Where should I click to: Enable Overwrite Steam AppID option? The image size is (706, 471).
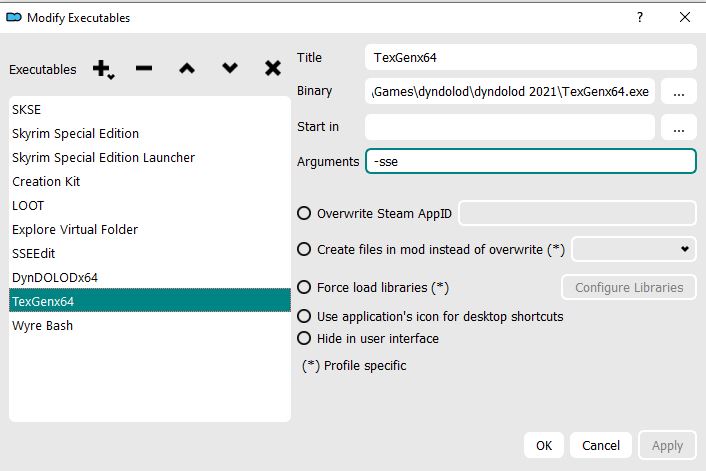click(305, 213)
